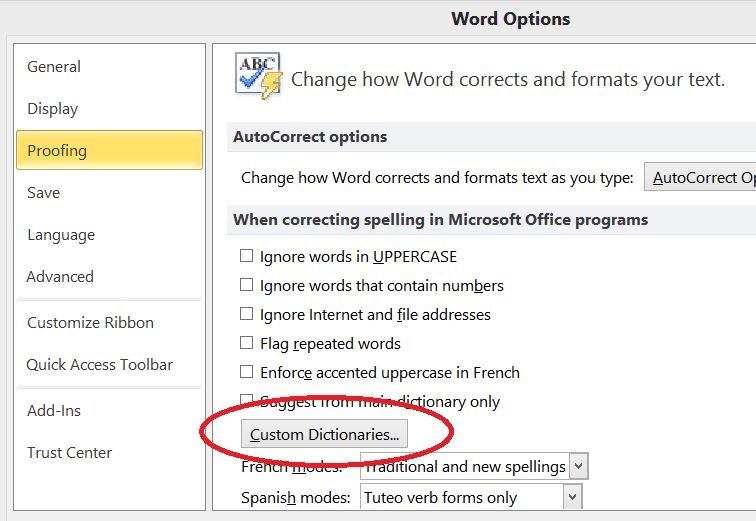The width and height of the screenshot is (756, 521).
Task: Expand the French modes dropdown
Action: (x=578, y=467)
